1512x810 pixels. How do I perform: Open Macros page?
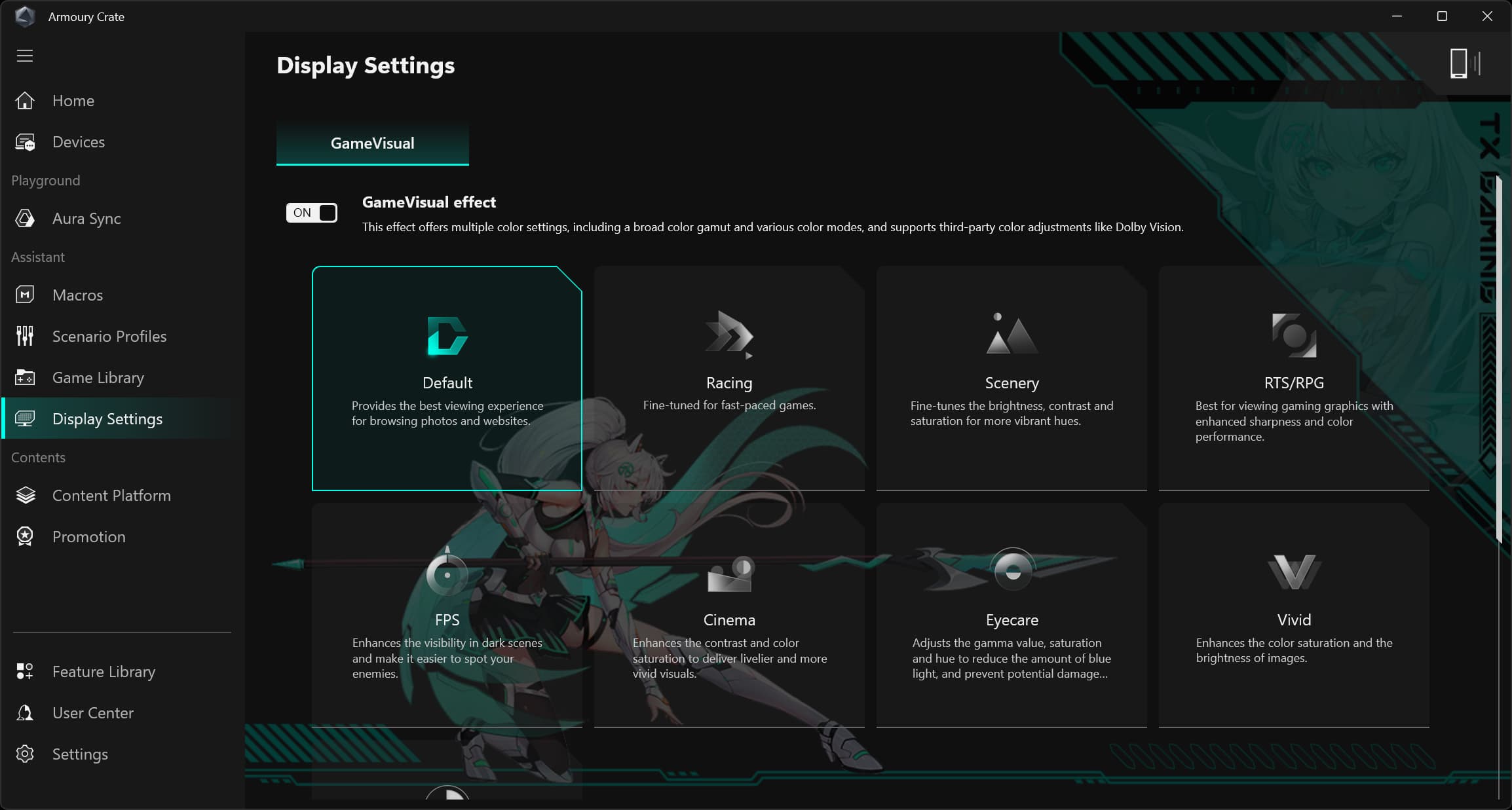77,295
